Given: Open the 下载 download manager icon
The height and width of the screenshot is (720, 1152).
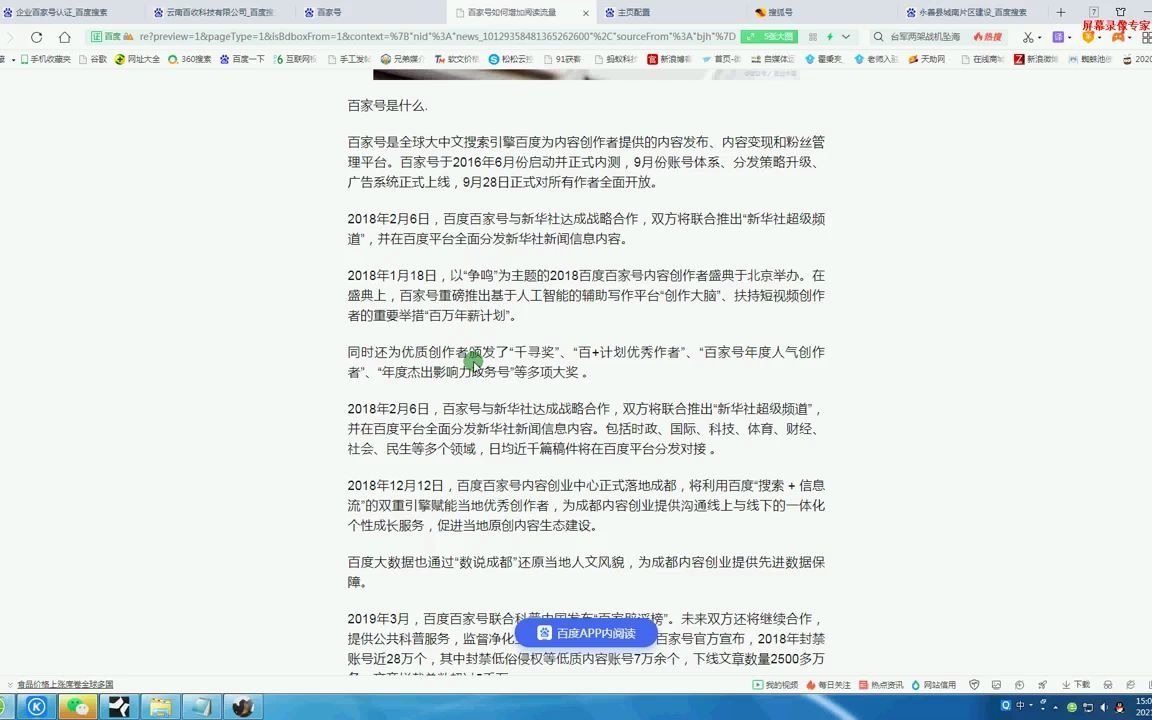Looking at the screenshot, I should pyautogui.click(x=1072, y=684).
